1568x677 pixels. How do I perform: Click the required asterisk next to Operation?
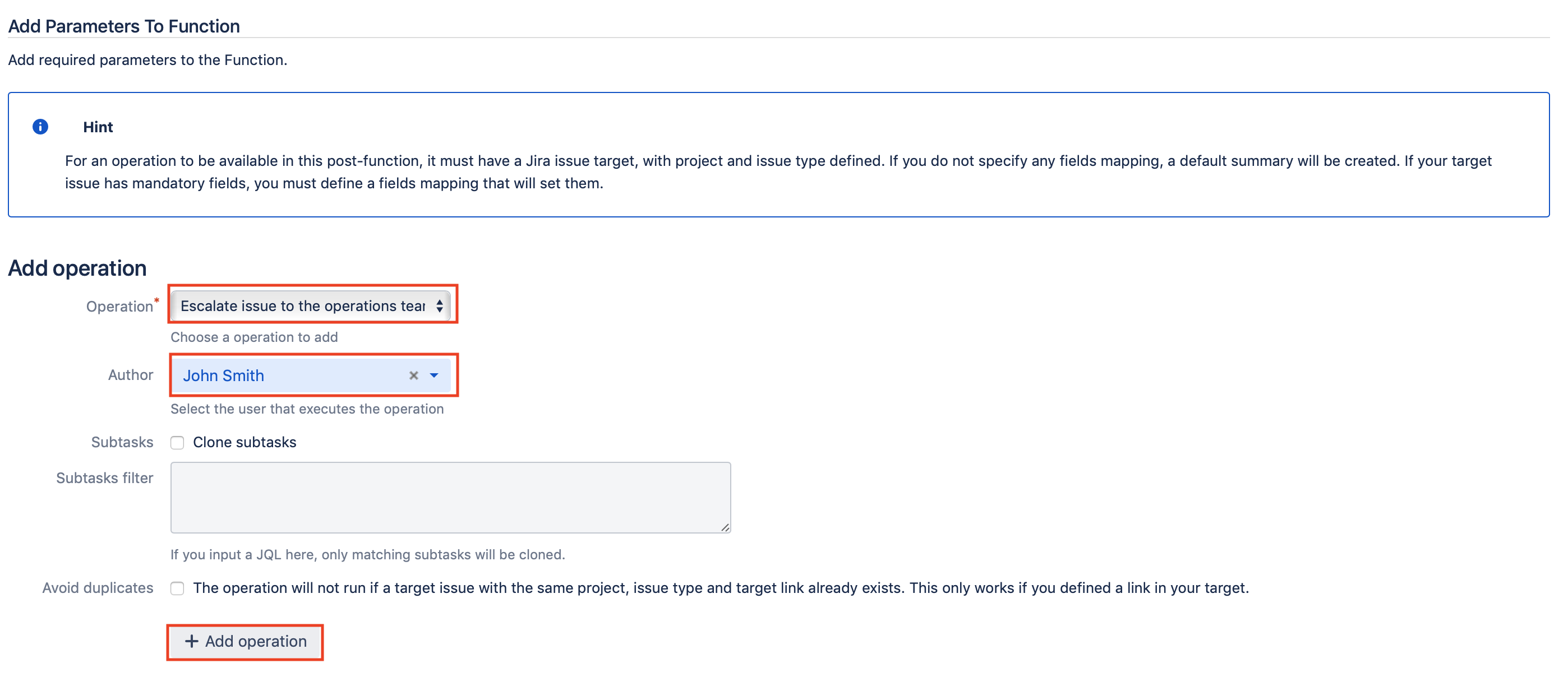point(157,299)
